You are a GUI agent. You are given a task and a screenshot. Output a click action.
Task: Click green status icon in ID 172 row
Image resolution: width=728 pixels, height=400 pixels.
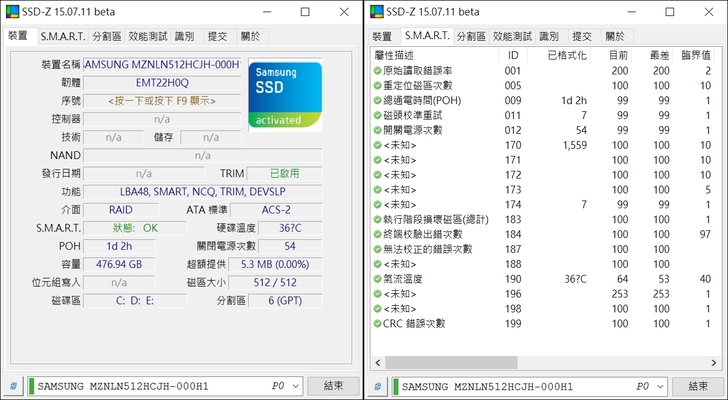tap(377, 174)
